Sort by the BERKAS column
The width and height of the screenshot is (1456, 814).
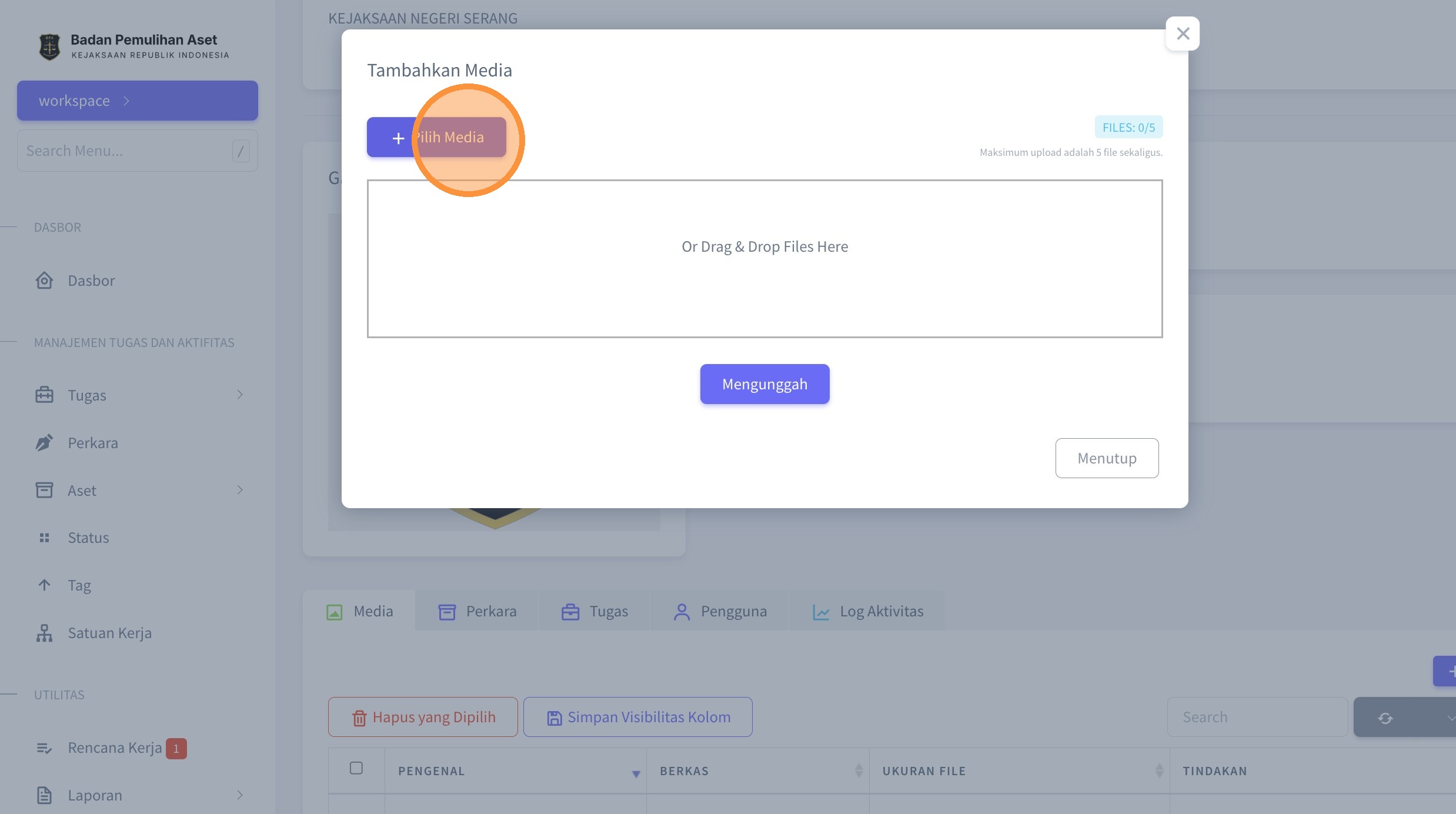(x=757, y=771)
